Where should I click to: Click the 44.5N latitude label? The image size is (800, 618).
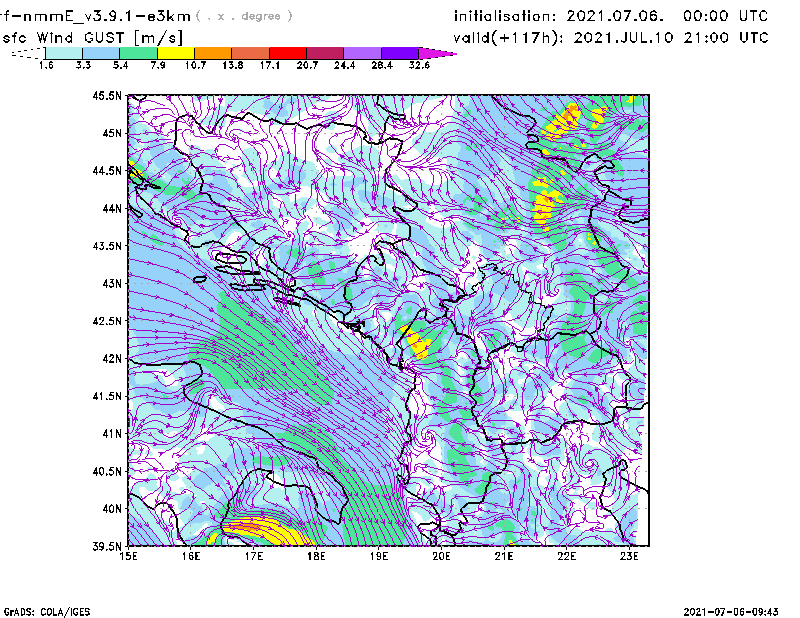click(107, 171)
